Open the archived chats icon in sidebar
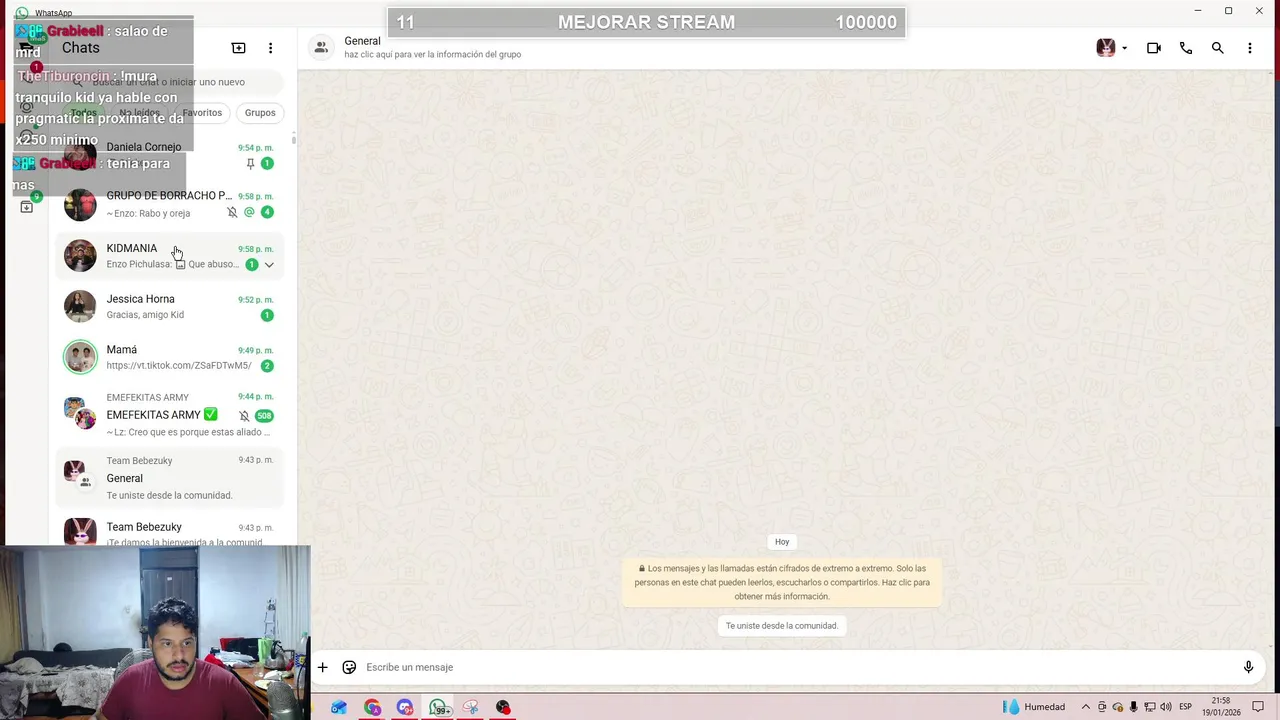This screenshot has height=720, width=1280. (27, 206)
